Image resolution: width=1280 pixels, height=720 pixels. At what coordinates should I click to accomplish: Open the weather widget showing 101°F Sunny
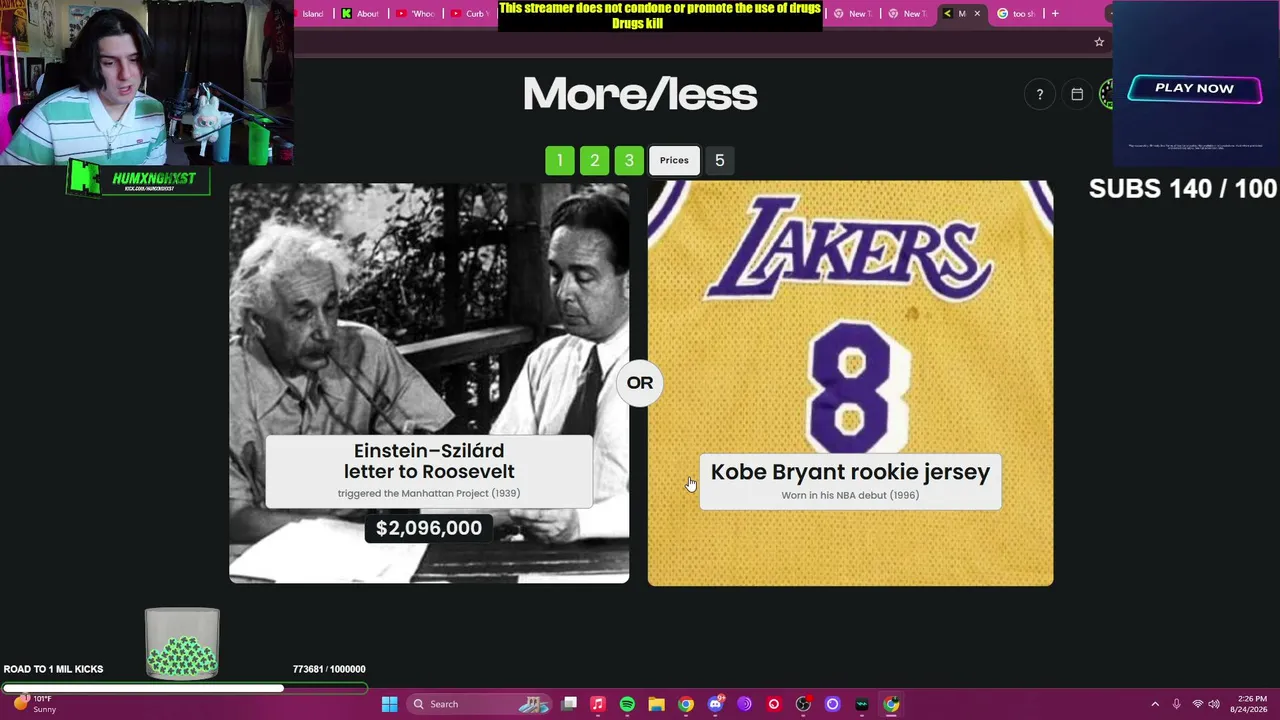click(34, 704)
